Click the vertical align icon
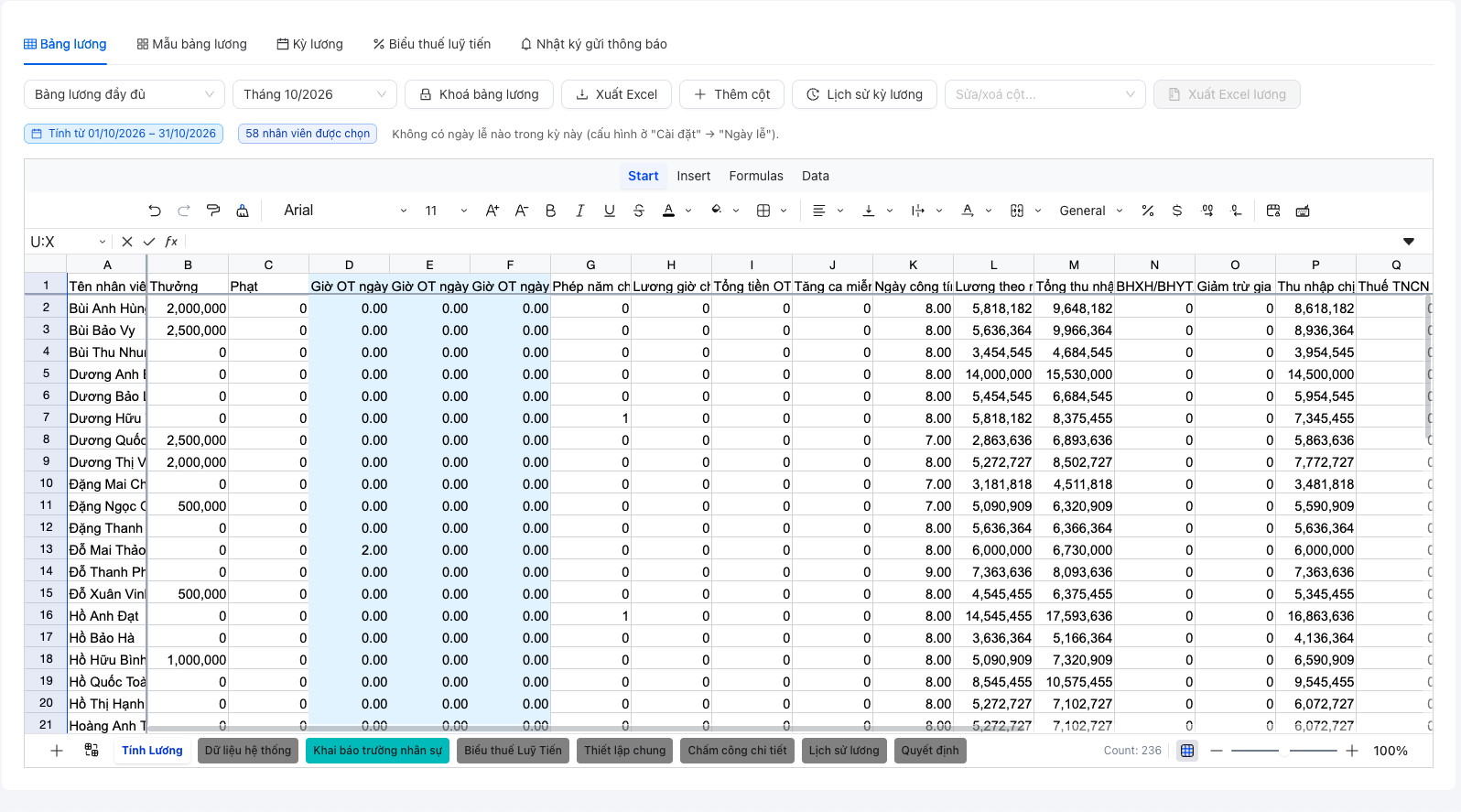 tap(869, 211)
